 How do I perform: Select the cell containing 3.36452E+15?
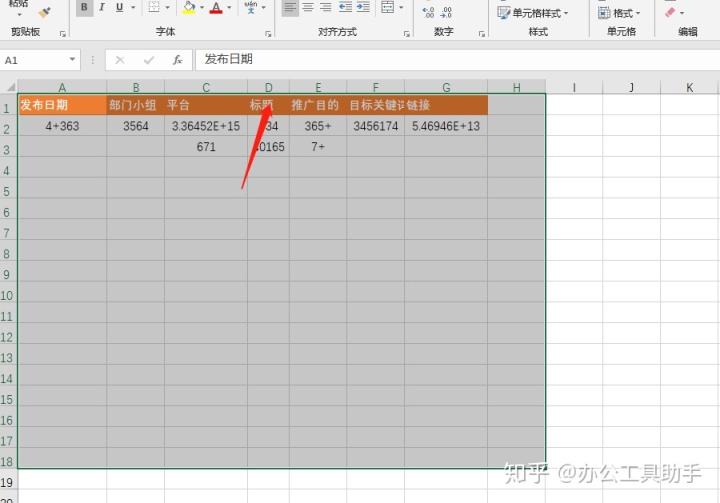206,126
